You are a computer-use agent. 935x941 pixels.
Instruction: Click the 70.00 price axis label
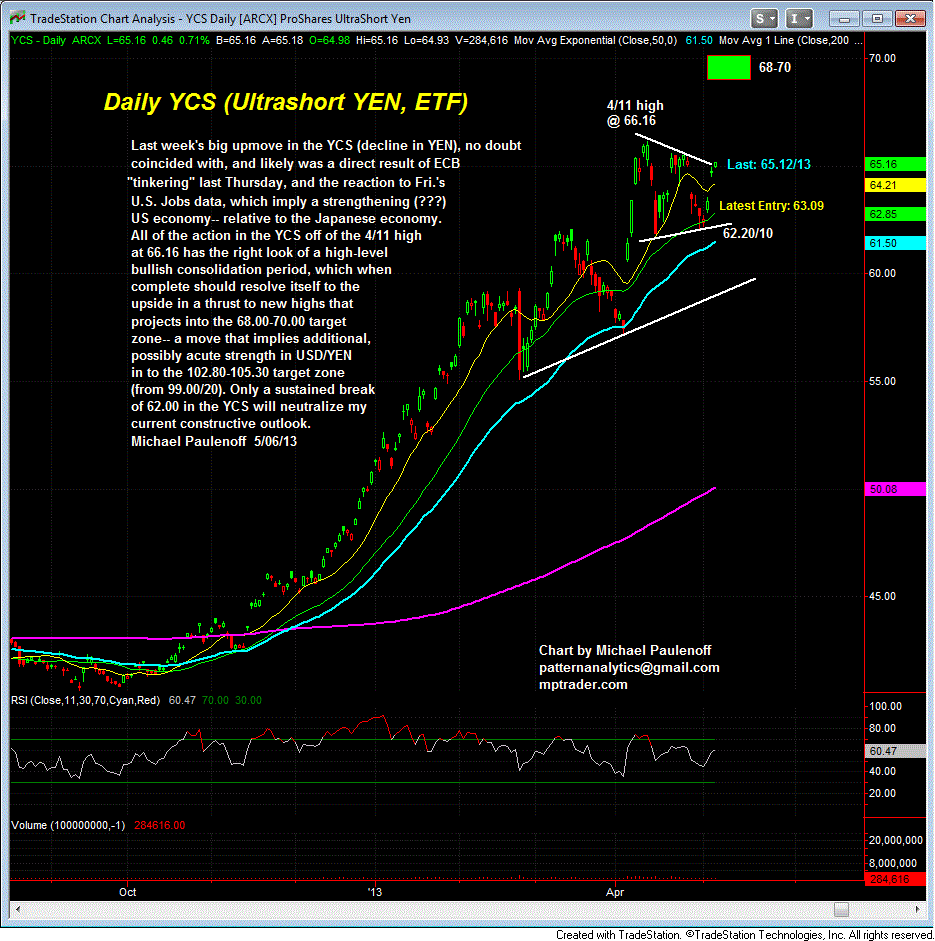point(882,58)
